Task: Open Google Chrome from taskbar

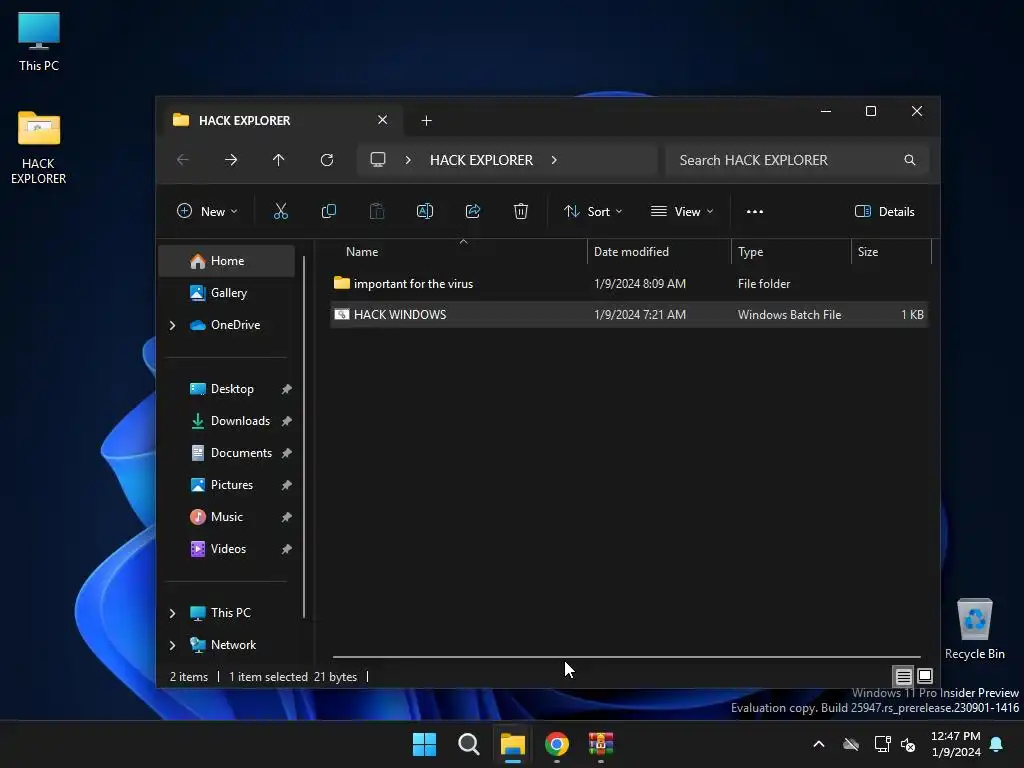Action: click(557, 744)
